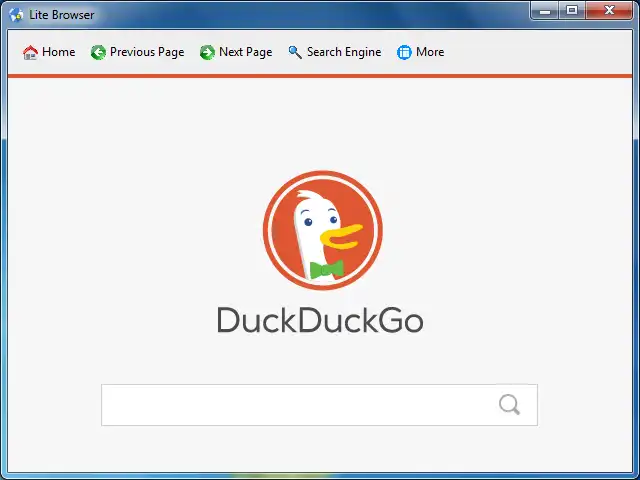Click the green Next Page arrow icon

[207, 52]
